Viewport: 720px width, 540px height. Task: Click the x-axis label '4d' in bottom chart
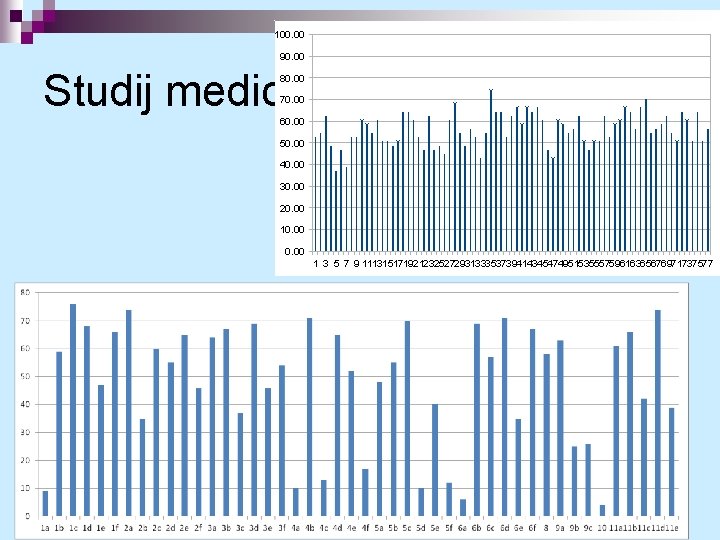338,528
